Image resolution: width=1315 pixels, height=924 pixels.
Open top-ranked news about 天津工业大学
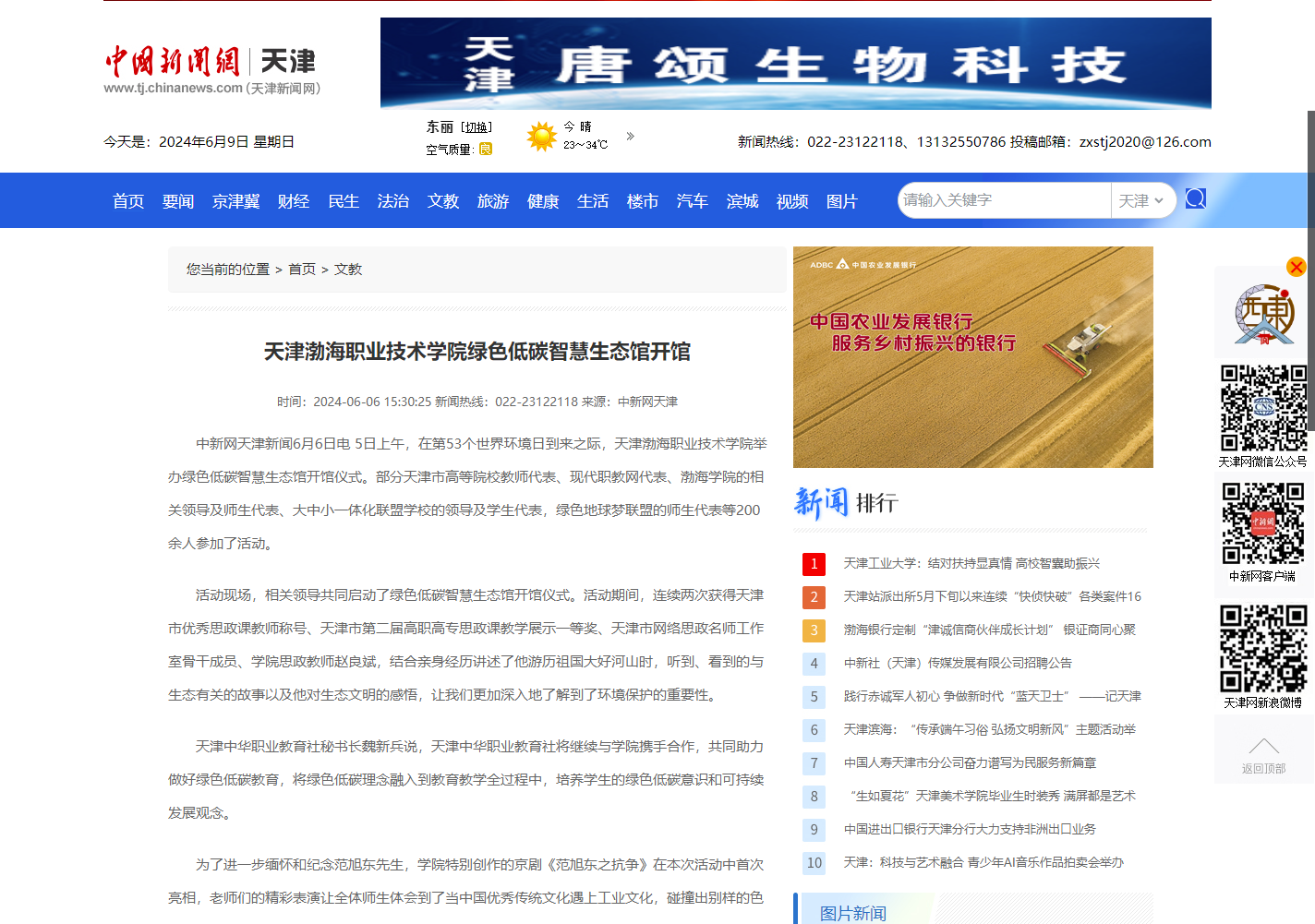[971, 563]
